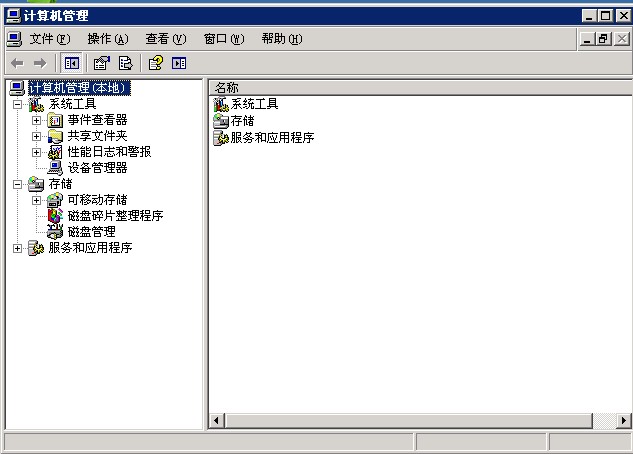Image resolution: width=633 pixels, height=454 pixels.
Task: Click the horizontal scrollbar left arrow
Action: 216,421
